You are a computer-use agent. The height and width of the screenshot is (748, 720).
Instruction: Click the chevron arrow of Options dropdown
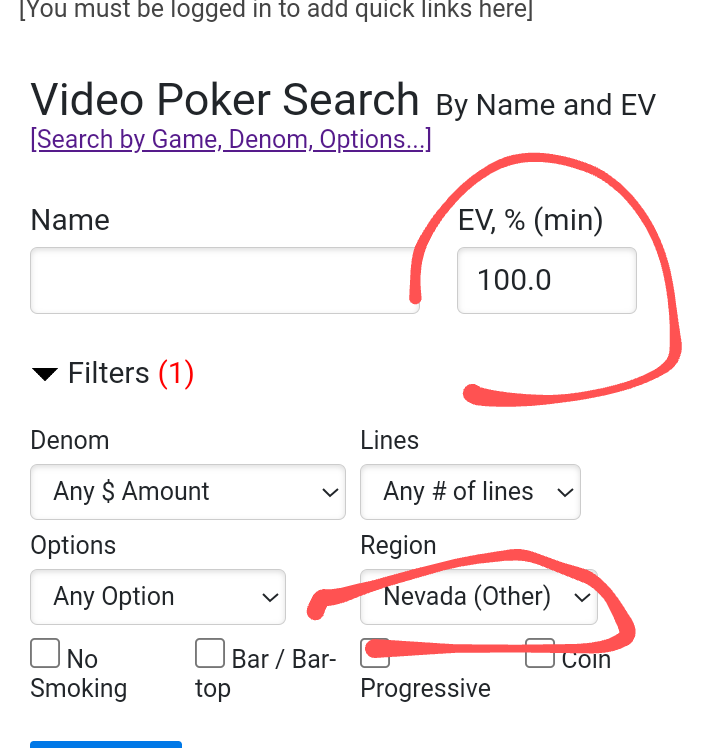269,597
